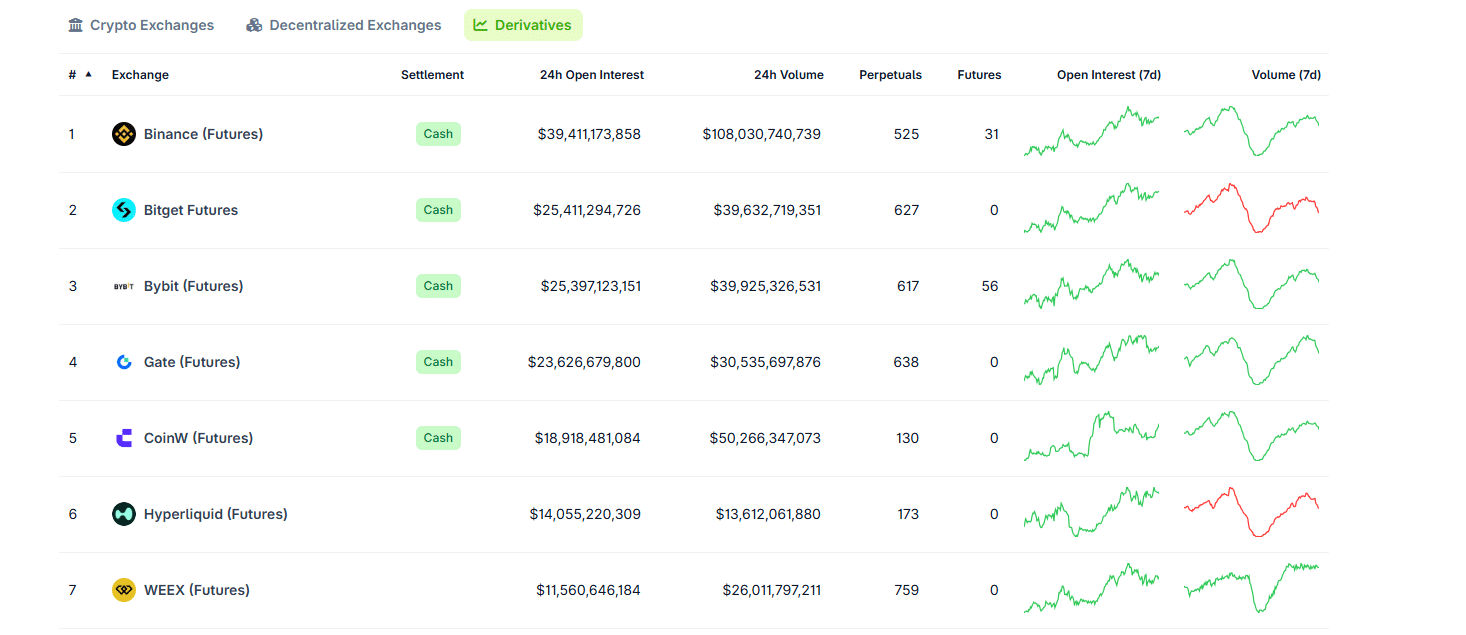Click CoinW open interest 7d sparkline
The width and height of the screenshot is (1466, 635).
[1091, 436]
